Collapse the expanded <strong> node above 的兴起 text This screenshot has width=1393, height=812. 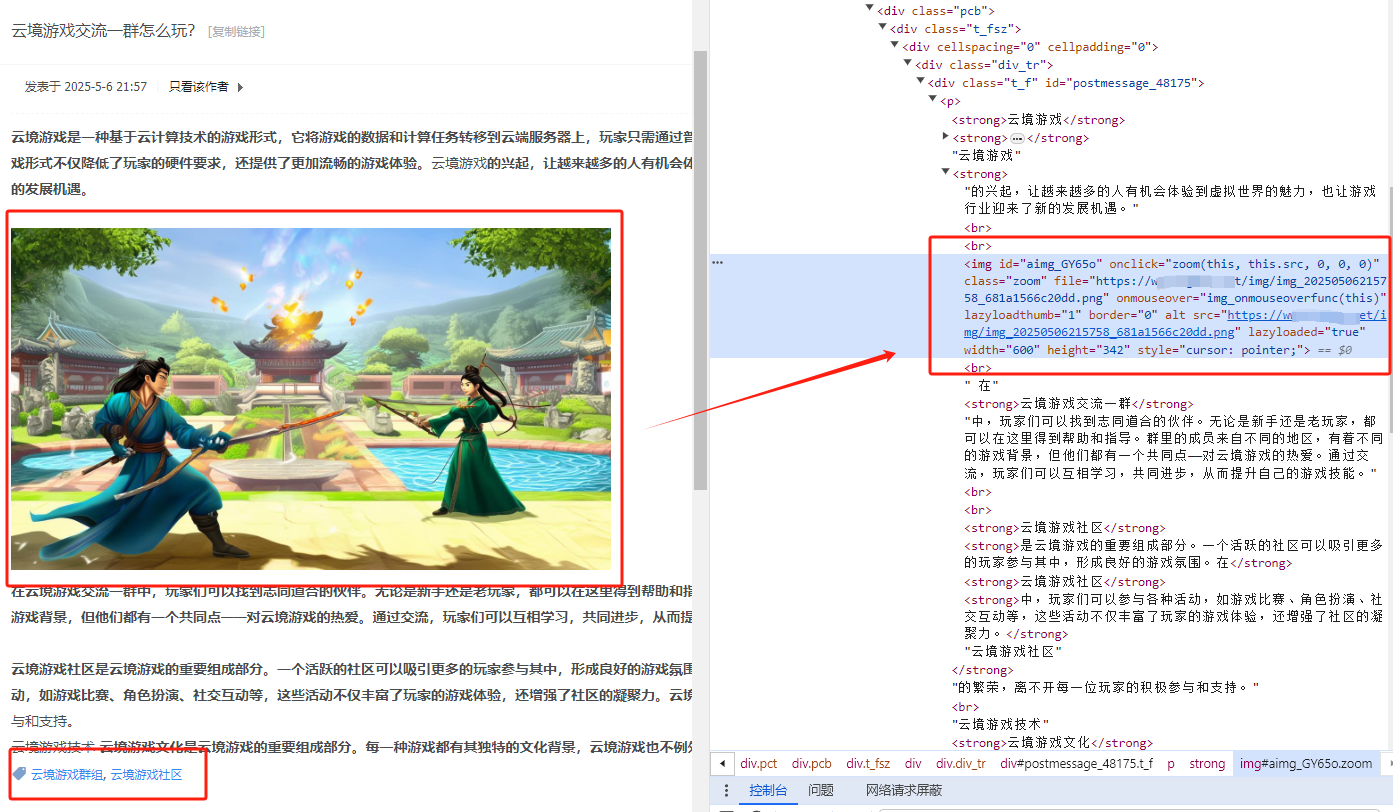pyautogui.click(x=946, y=173)
